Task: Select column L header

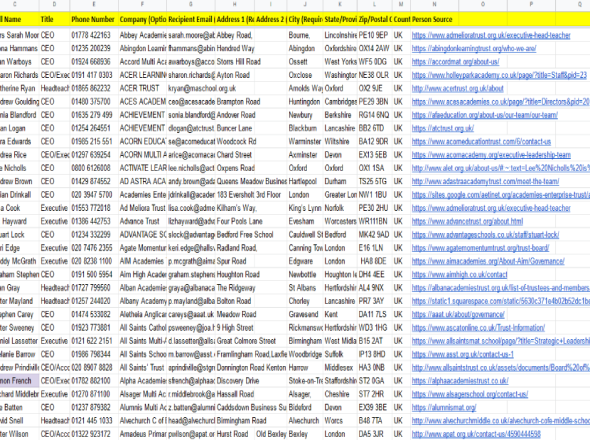Action: [374, 4]
